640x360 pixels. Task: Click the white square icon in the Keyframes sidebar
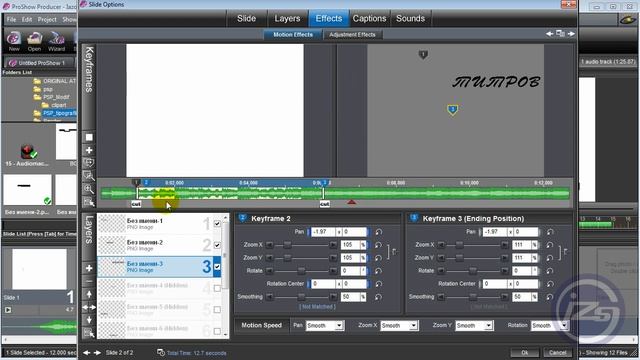coord(89,138)
